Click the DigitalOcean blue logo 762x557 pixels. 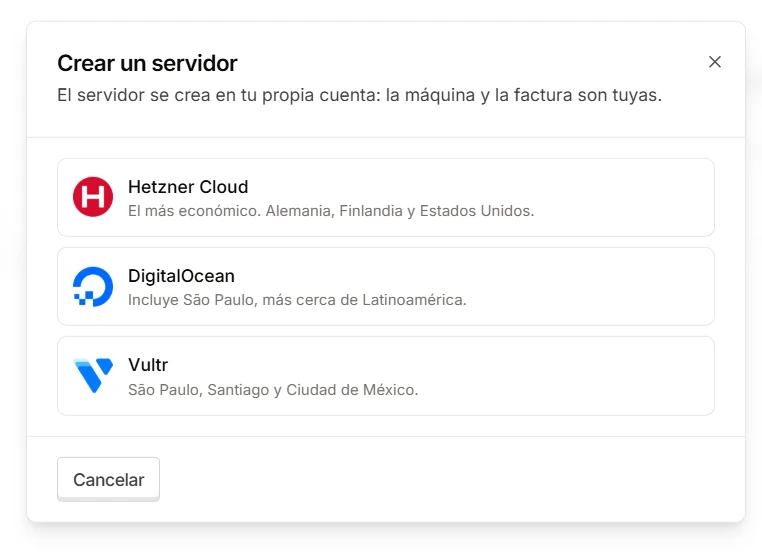click(93, 286)
